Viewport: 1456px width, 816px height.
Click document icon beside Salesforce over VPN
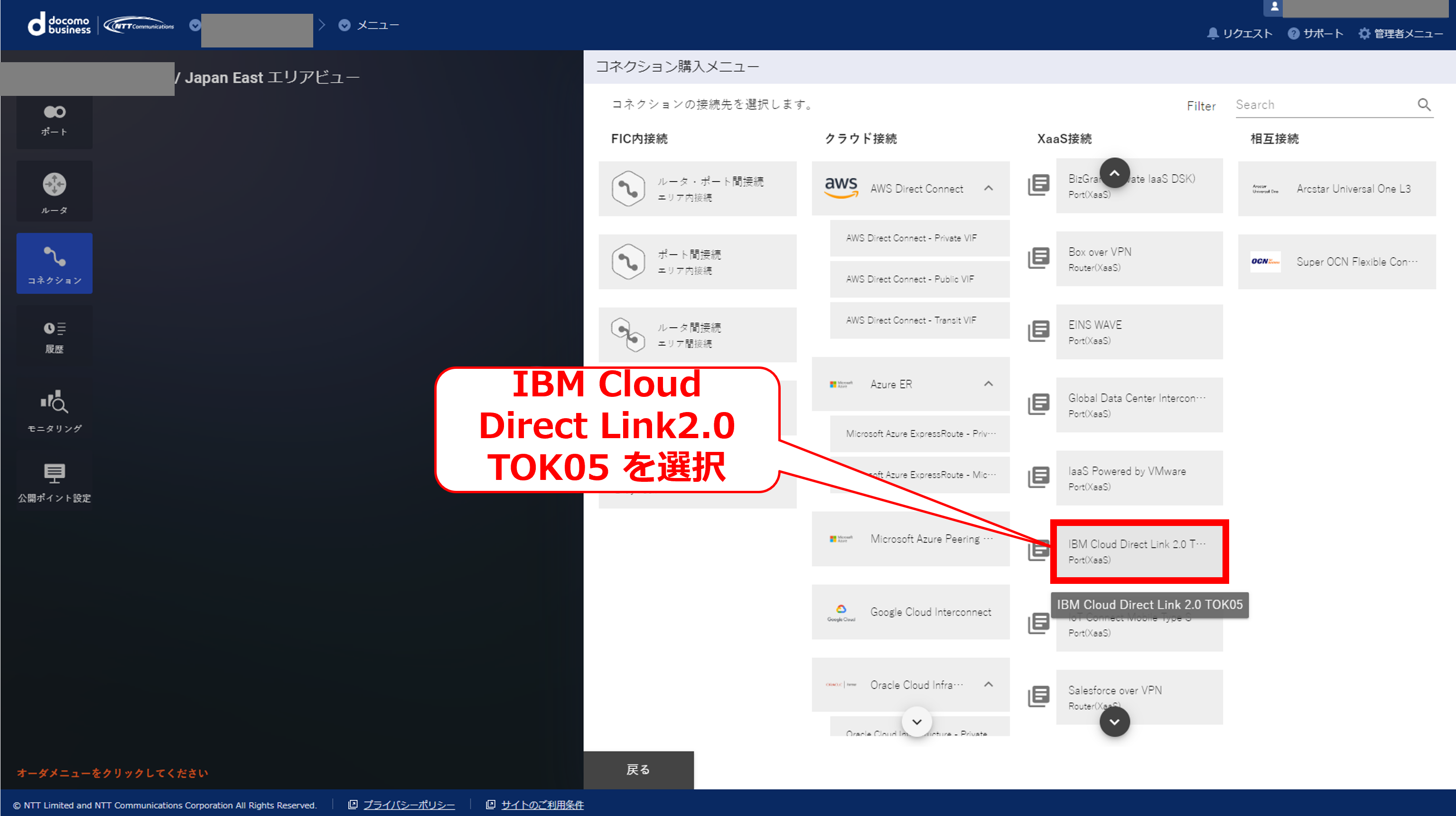[1038, 696]
